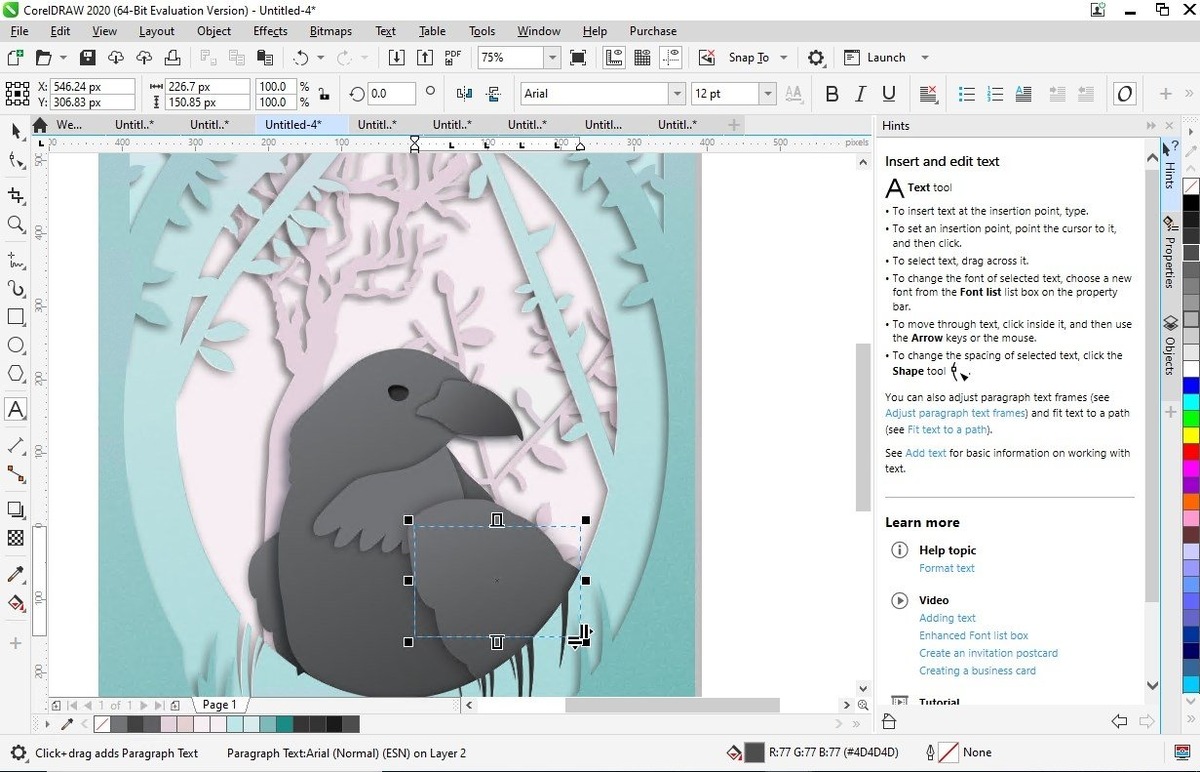The image size is (1200, 772).
Task: Select the Ellipse tool
Action: click(x=16, y=345)
